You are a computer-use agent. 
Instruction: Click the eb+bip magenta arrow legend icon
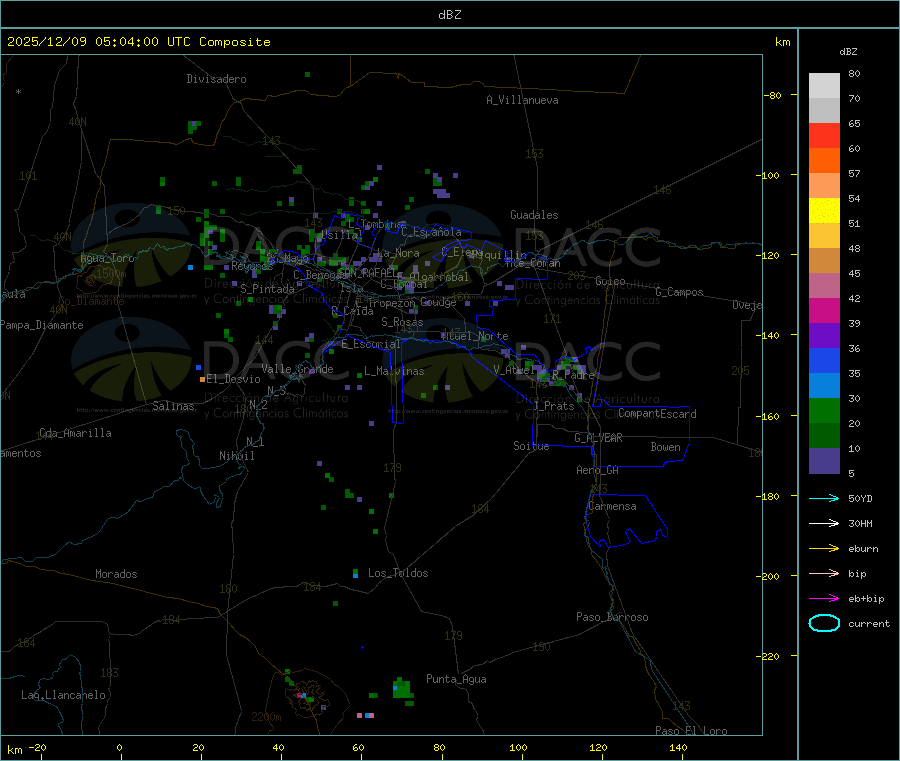(x=824, y=599)
